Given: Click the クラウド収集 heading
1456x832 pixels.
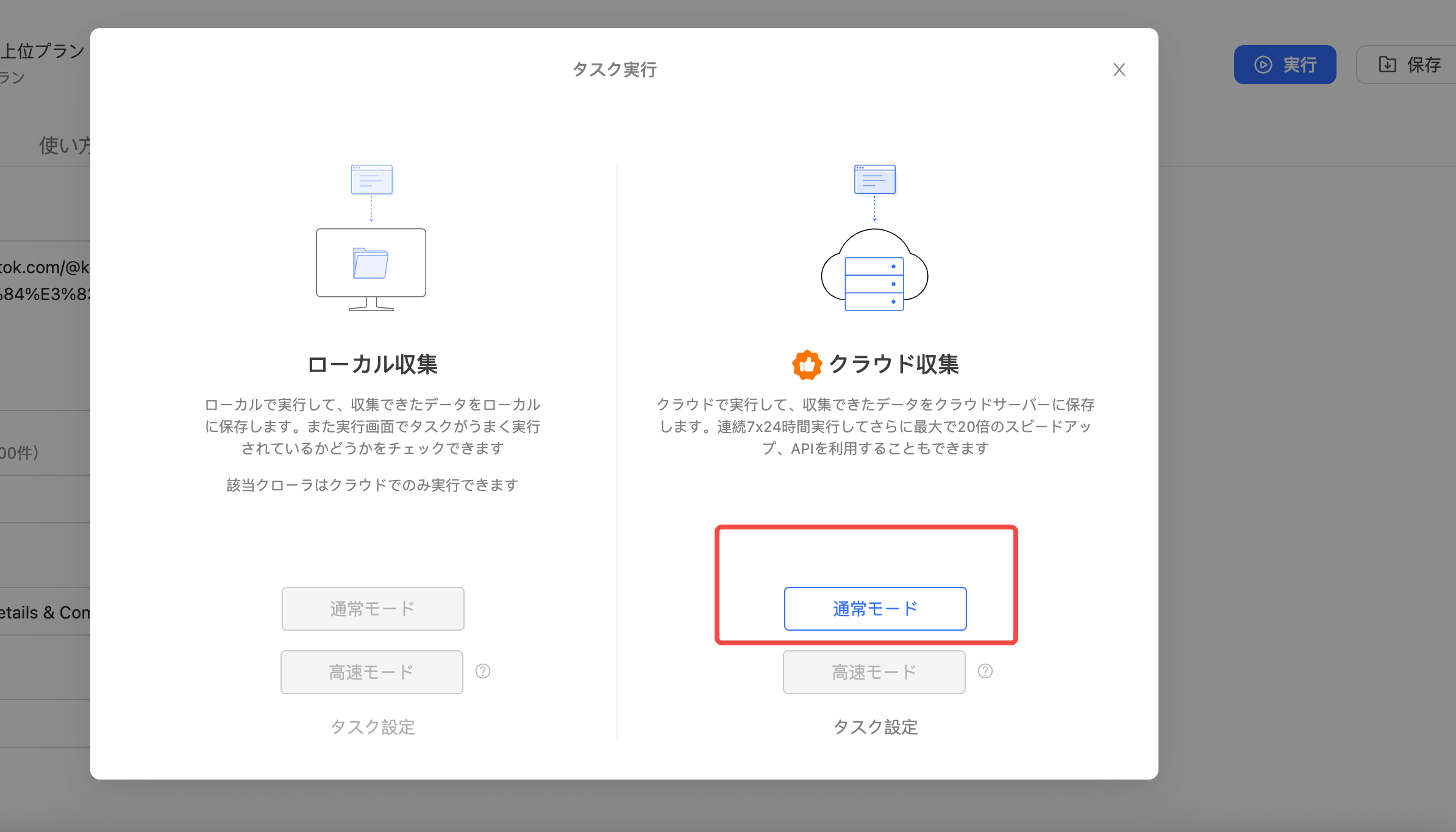Looking at the screenshot, I should 893,364.
